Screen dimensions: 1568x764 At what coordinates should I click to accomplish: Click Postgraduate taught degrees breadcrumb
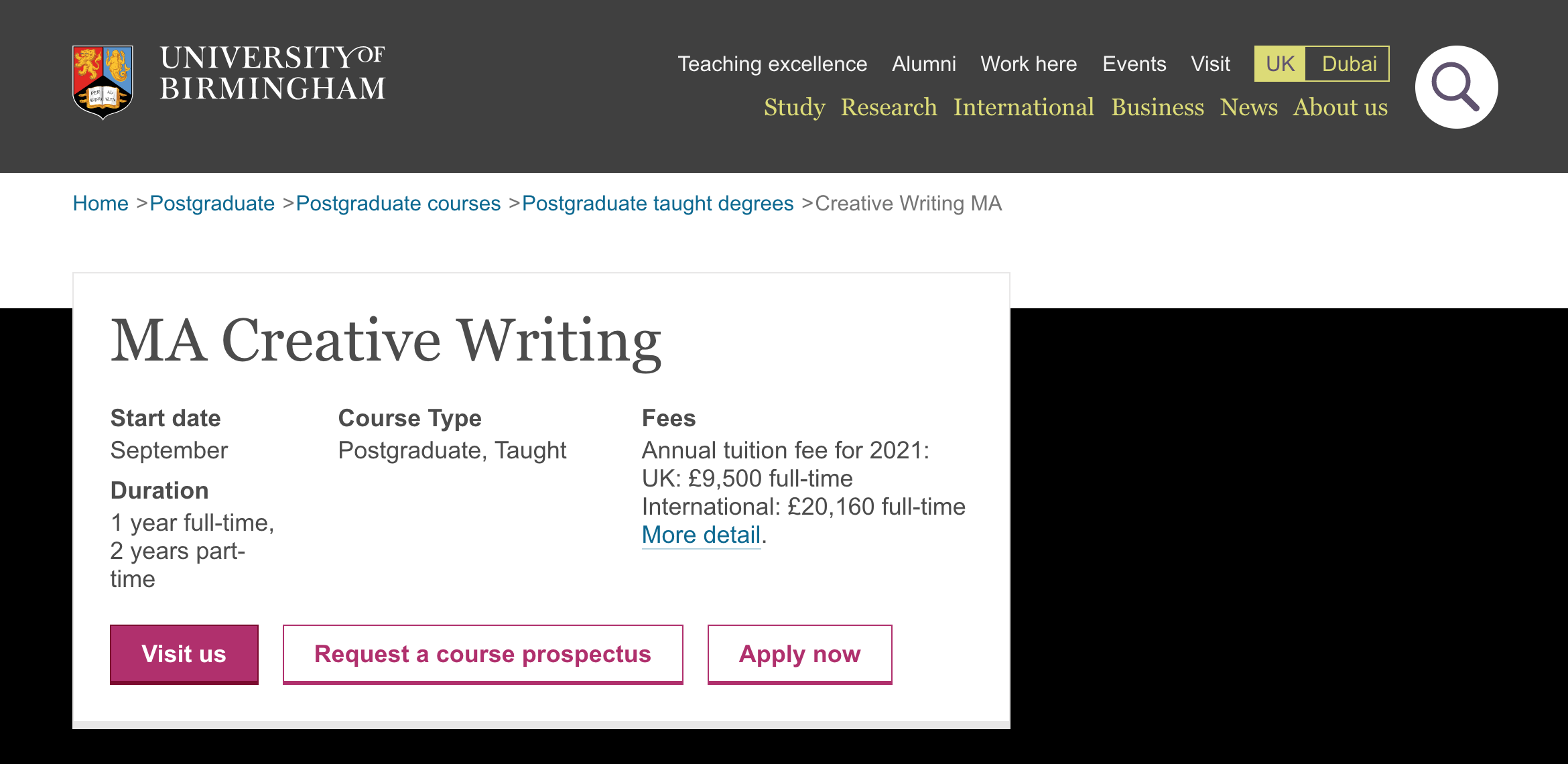point(657,203)
